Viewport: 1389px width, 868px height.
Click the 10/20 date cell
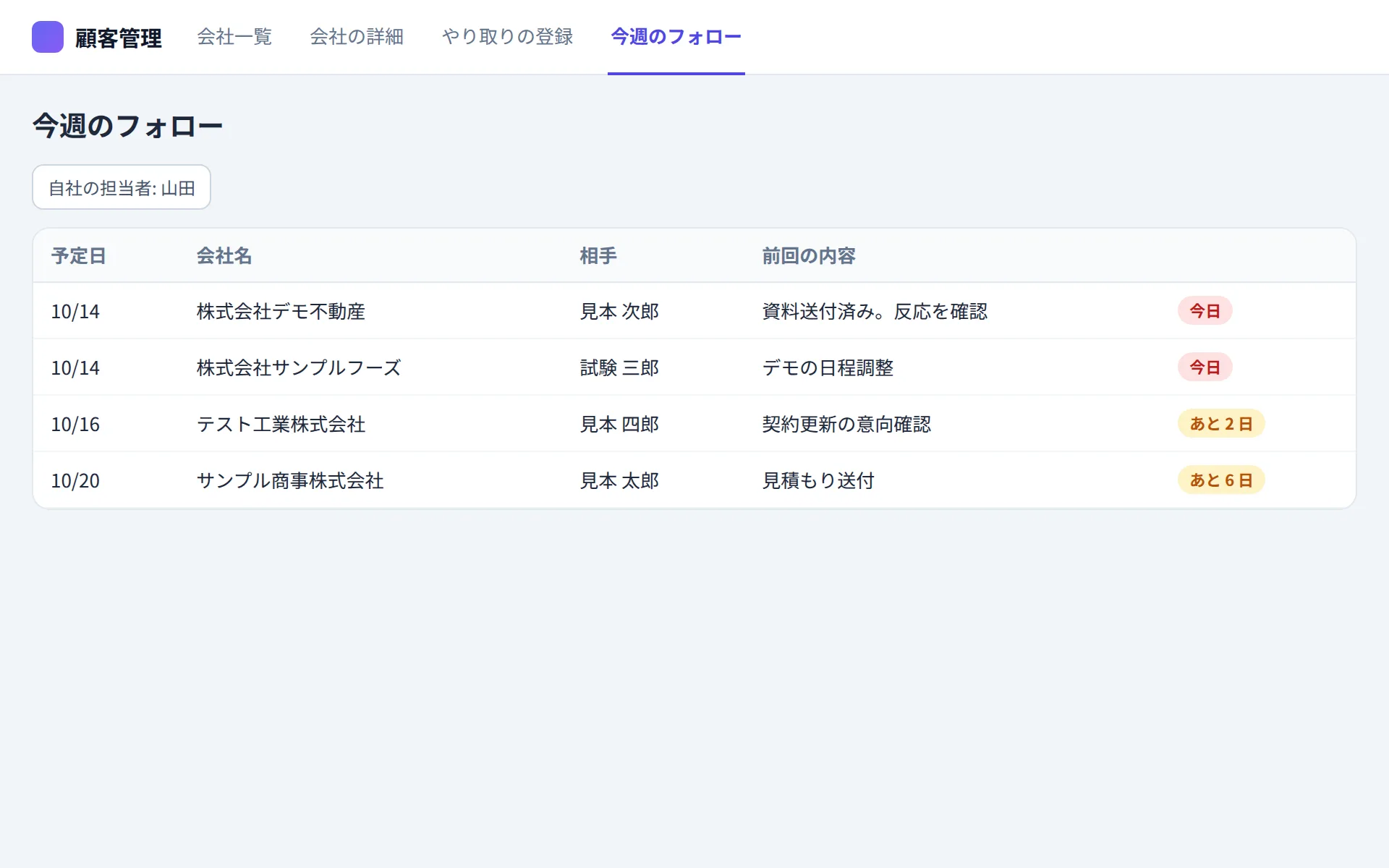point(75,480)
